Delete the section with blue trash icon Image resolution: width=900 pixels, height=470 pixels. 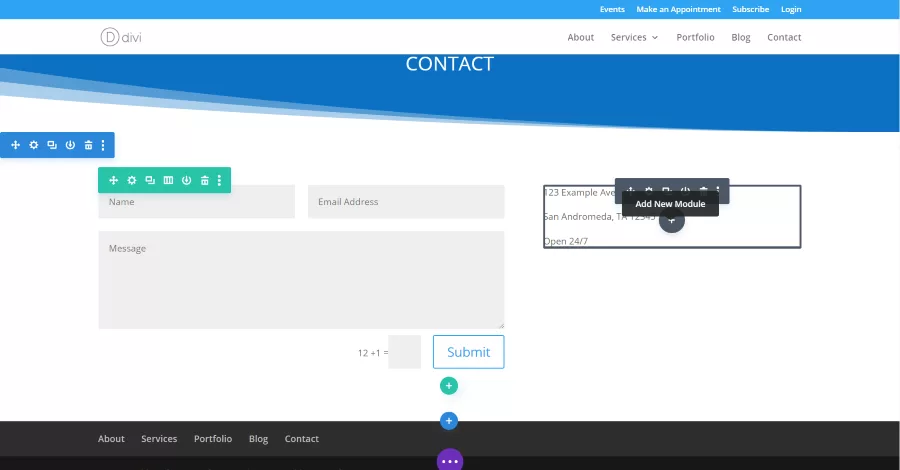point(88,145)
